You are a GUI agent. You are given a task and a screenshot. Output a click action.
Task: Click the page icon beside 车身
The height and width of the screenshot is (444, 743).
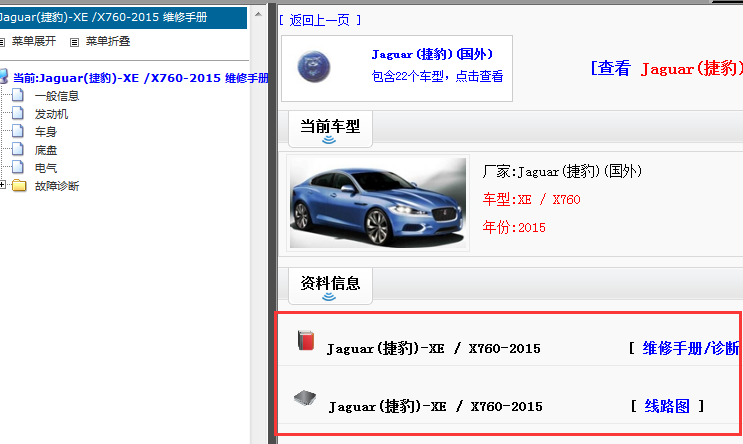pyautogui.click(x=18, y=131)
